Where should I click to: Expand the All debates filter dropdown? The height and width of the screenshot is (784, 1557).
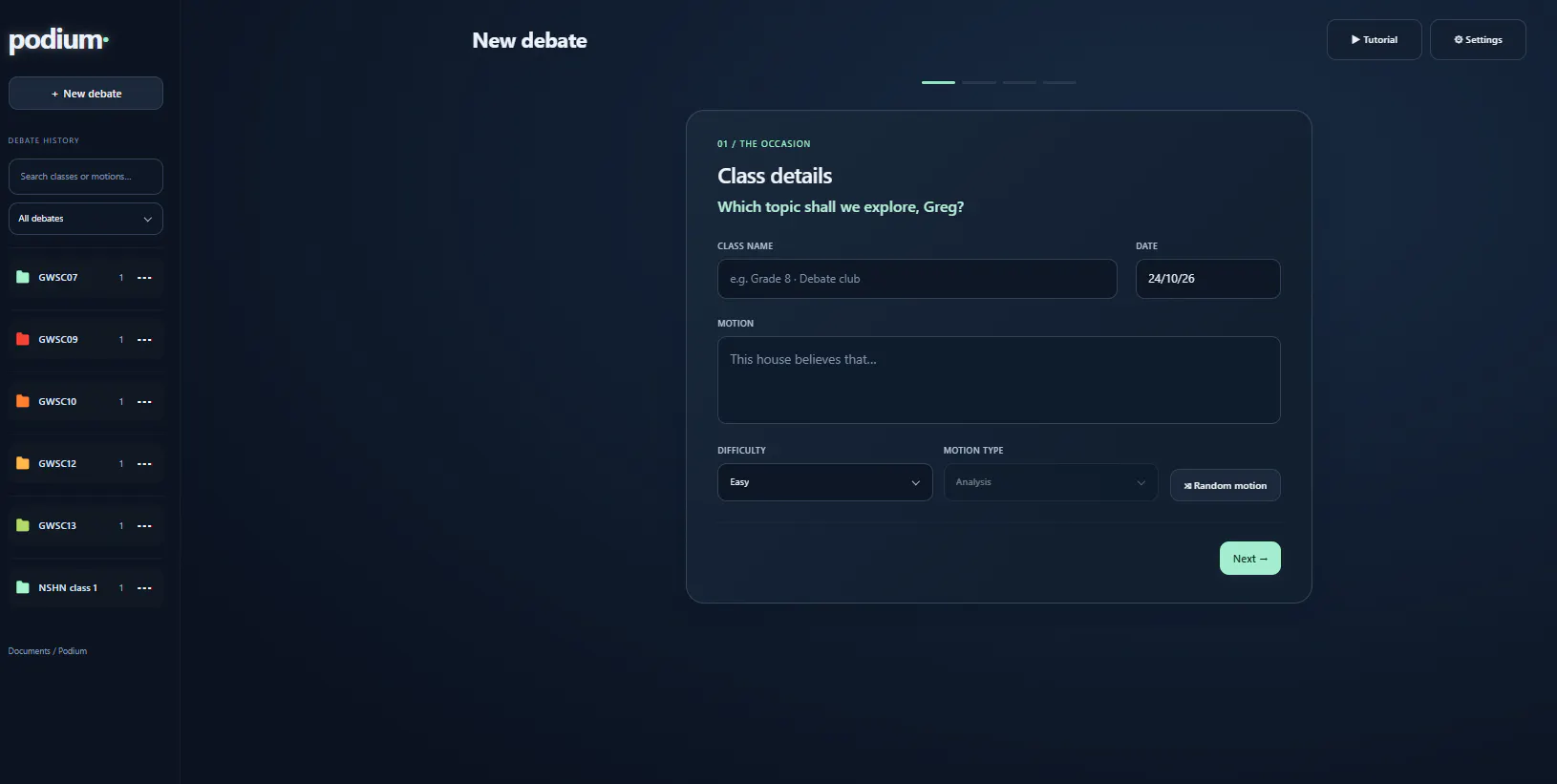point(86,219)
